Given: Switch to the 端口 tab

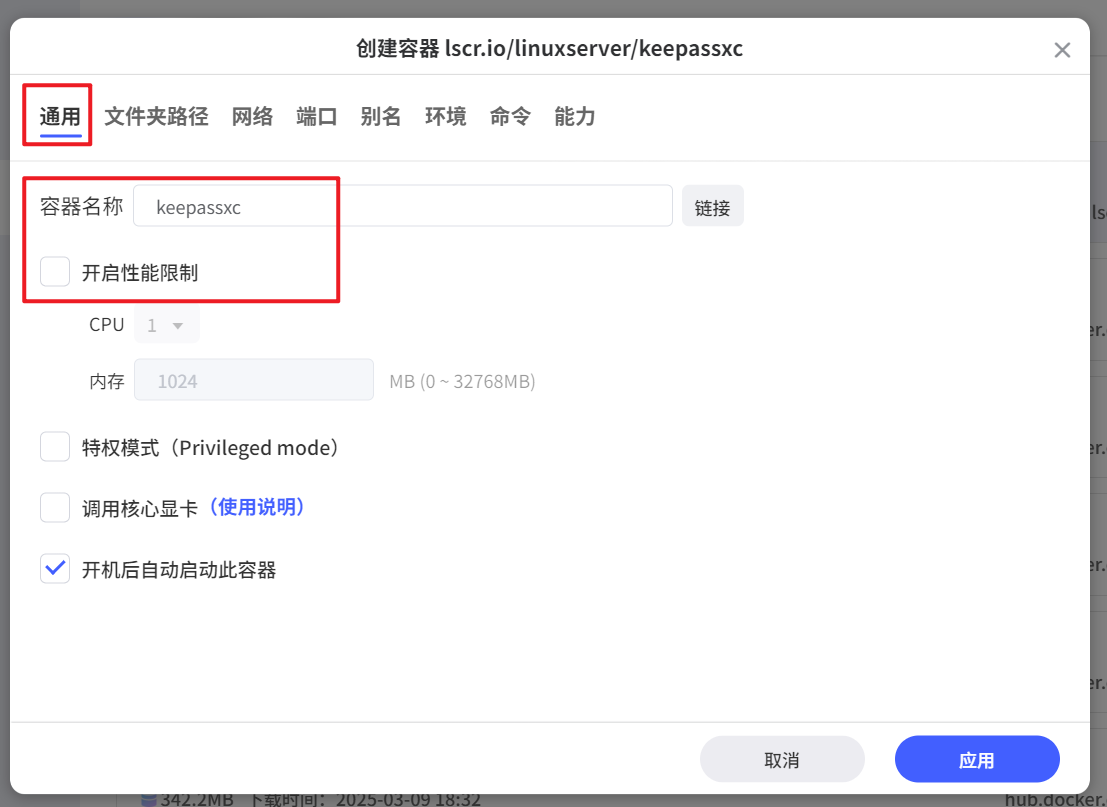Looking at the screenshot, I should click(x=316, y=116).
